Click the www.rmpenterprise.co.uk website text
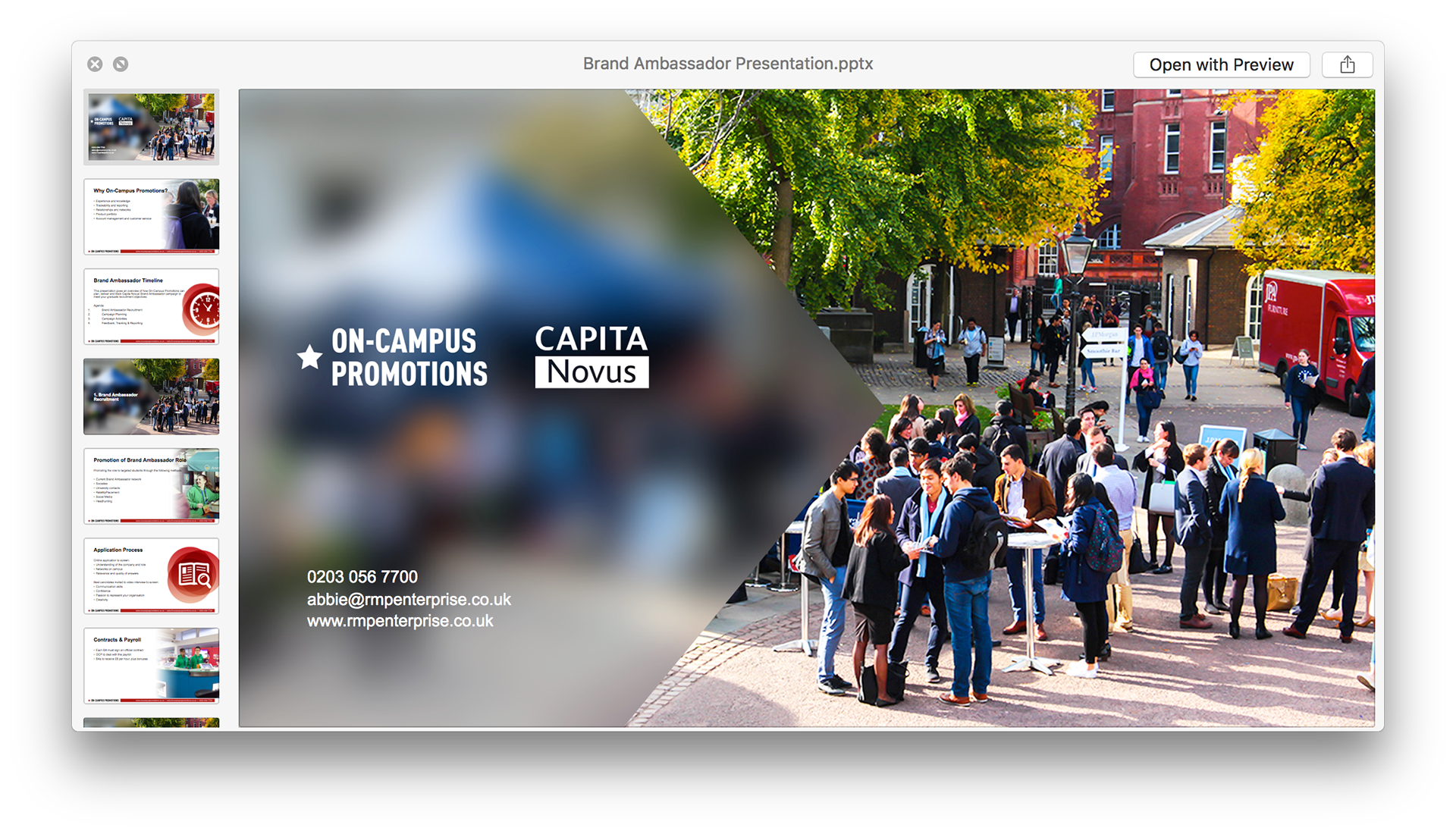This screenshot has height=834, width=1456. (400, 621)
